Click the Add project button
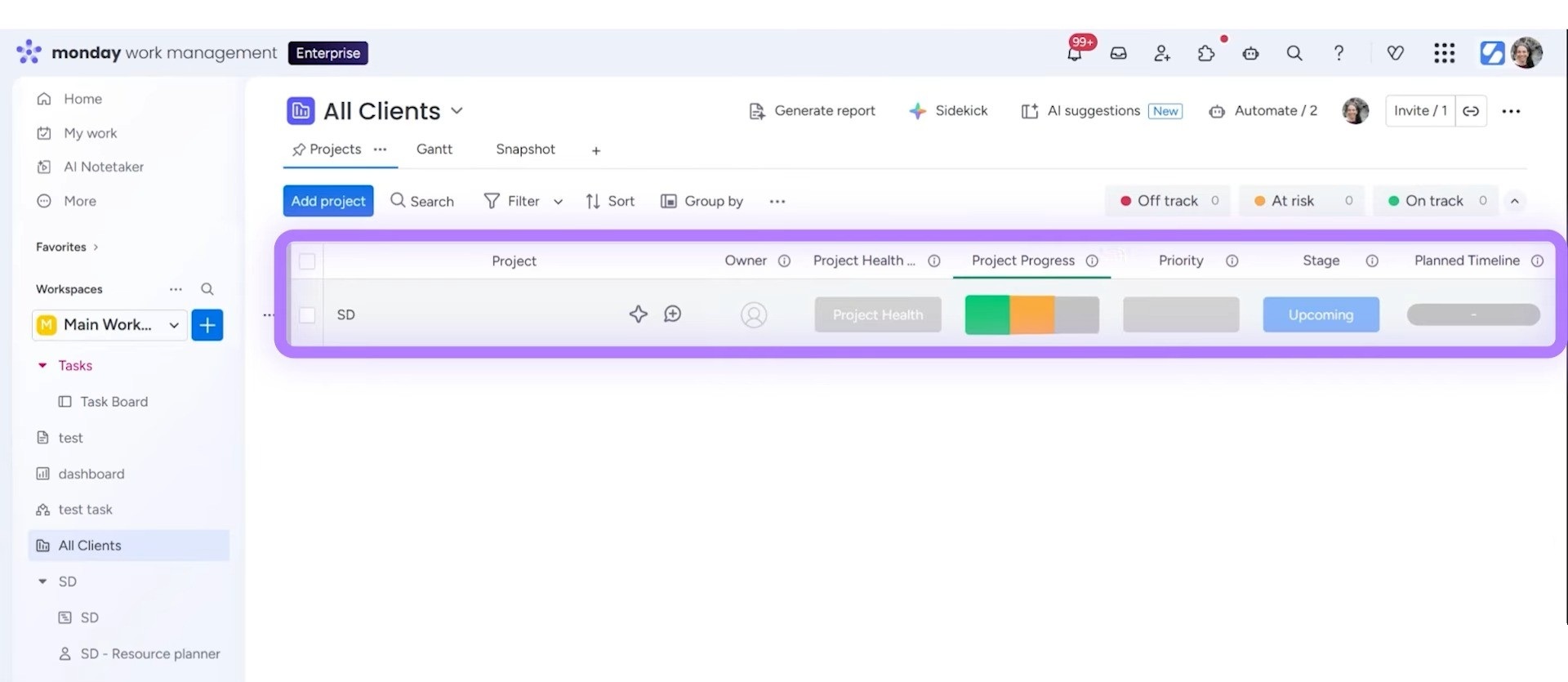Viewport: 1568px width, 682px height. point(328,201)
